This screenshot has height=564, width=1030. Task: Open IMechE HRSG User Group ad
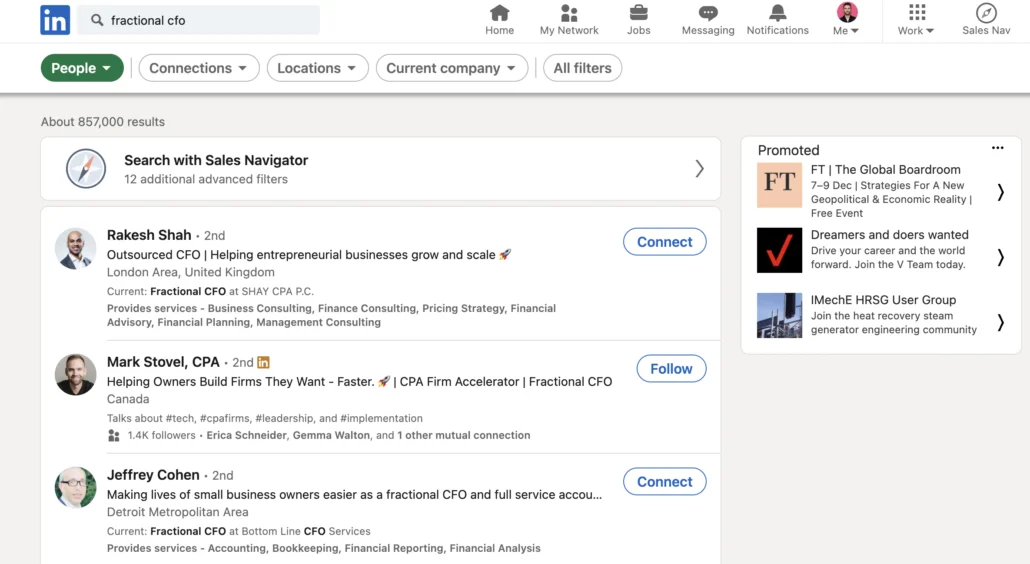click(883, 299)
